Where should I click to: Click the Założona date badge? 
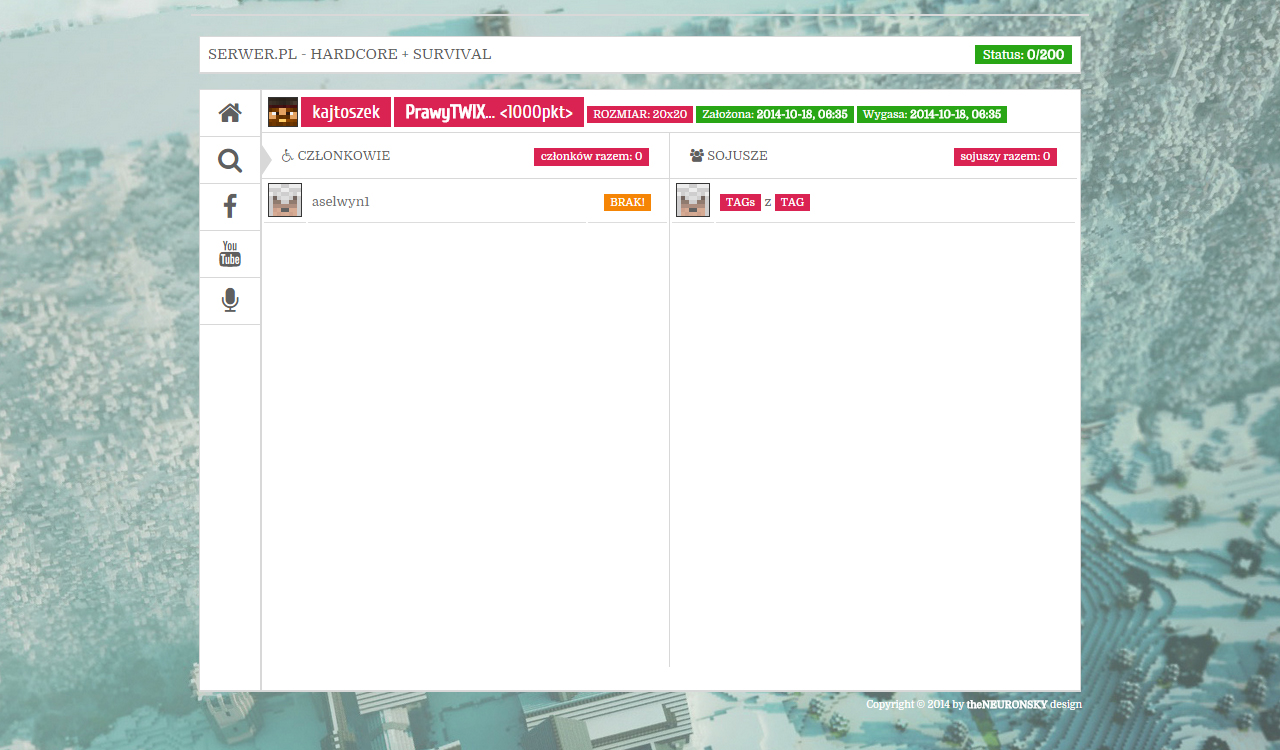tap(775, 115)
